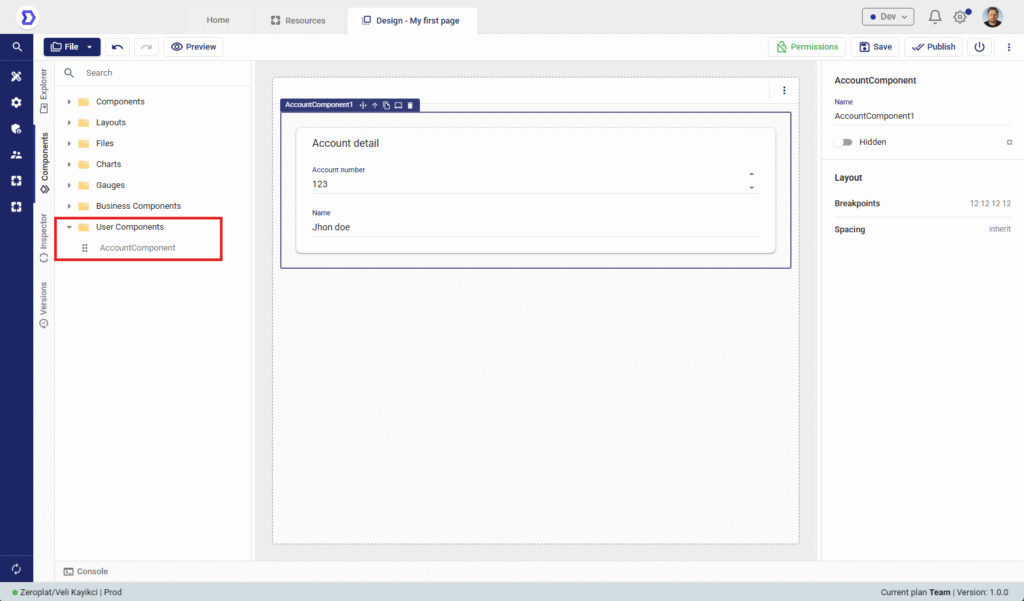
Task: Click the sync icon at the sidebar bottom
Action: click(16, 569)
